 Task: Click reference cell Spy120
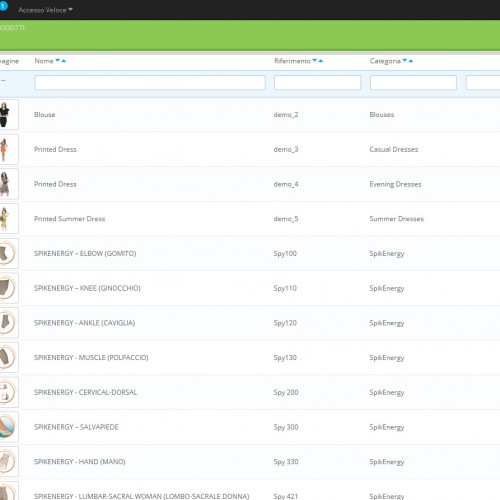(x=285, y=323)
